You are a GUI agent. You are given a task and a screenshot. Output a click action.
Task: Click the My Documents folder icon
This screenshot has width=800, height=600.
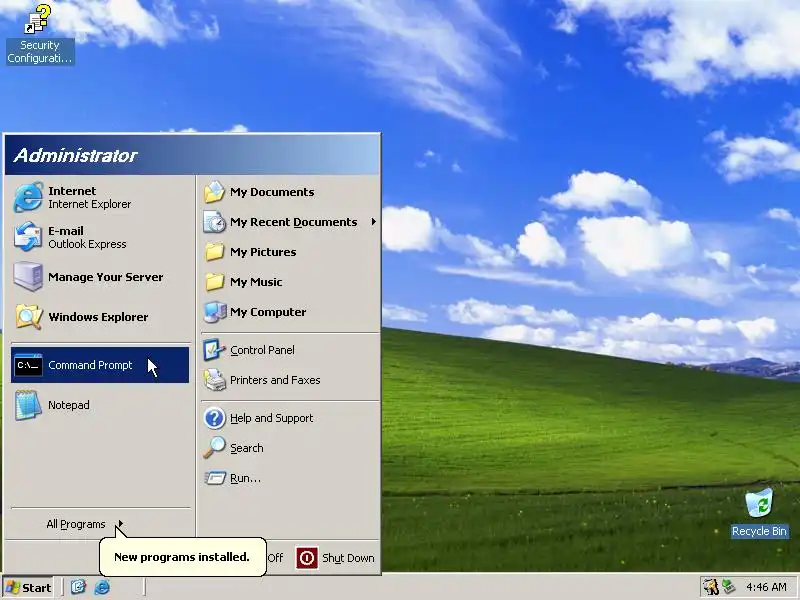point(215,192)
